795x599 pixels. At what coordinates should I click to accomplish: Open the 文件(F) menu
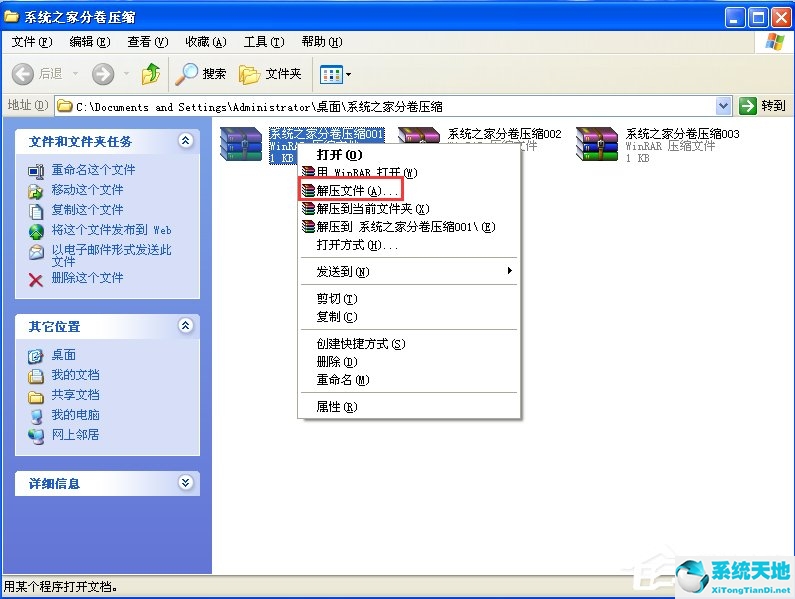[32, 42]
